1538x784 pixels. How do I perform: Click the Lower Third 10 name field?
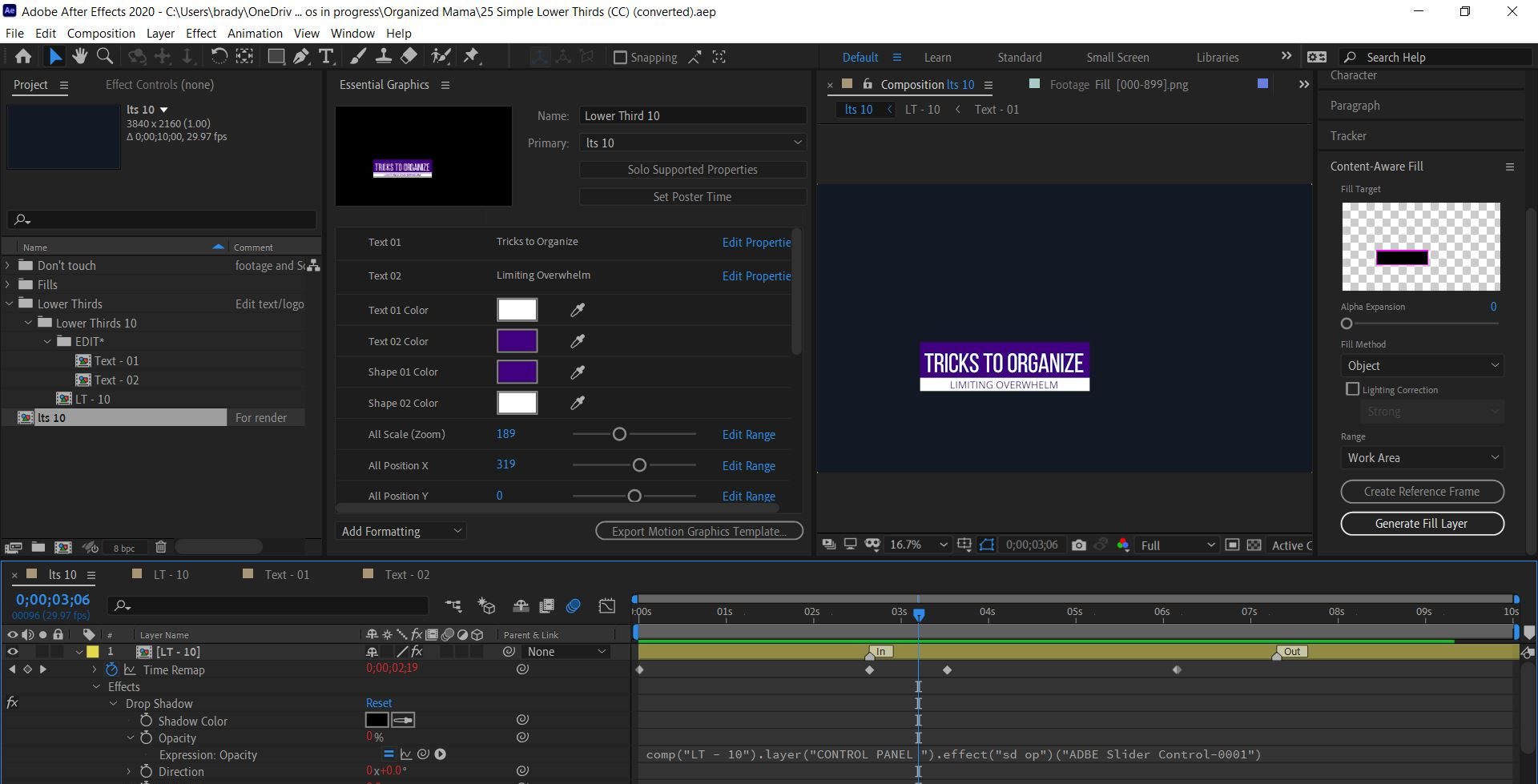pos(692,115)
